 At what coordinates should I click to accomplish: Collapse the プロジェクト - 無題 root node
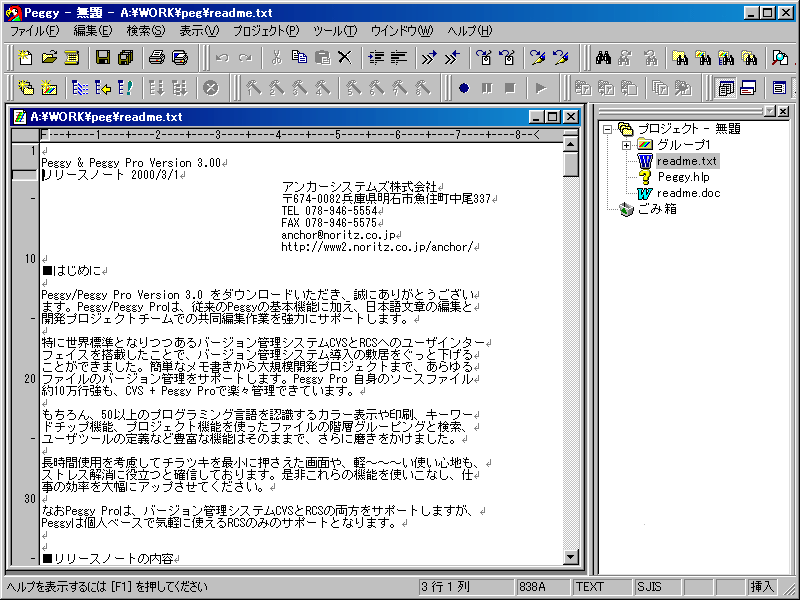point(607,129)
